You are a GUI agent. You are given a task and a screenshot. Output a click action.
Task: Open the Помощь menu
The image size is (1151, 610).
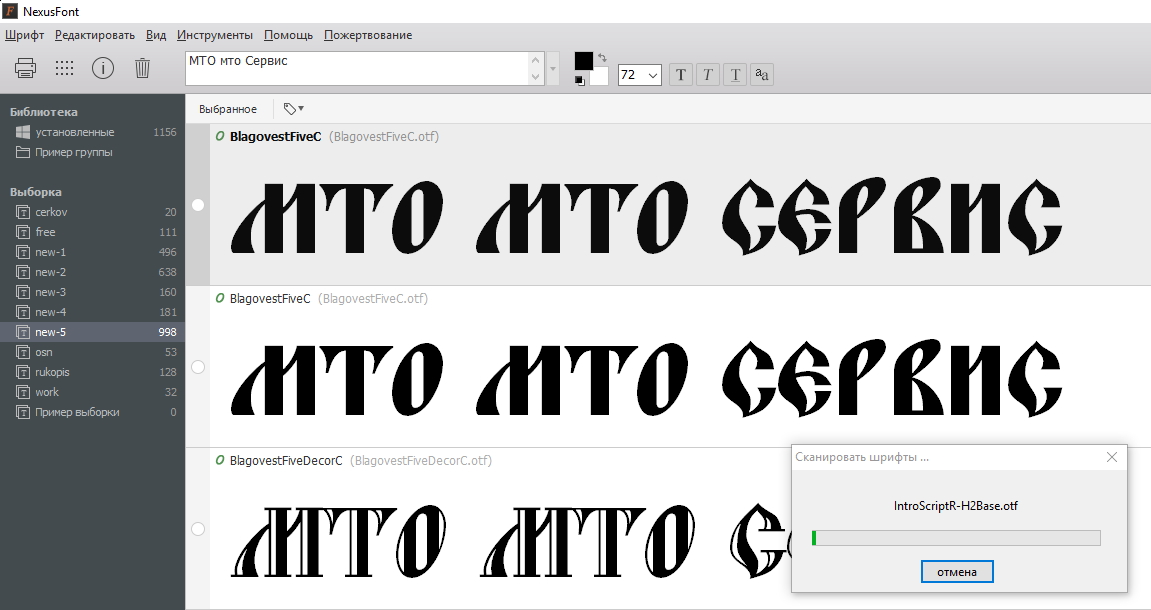click(x=288, y=35)
